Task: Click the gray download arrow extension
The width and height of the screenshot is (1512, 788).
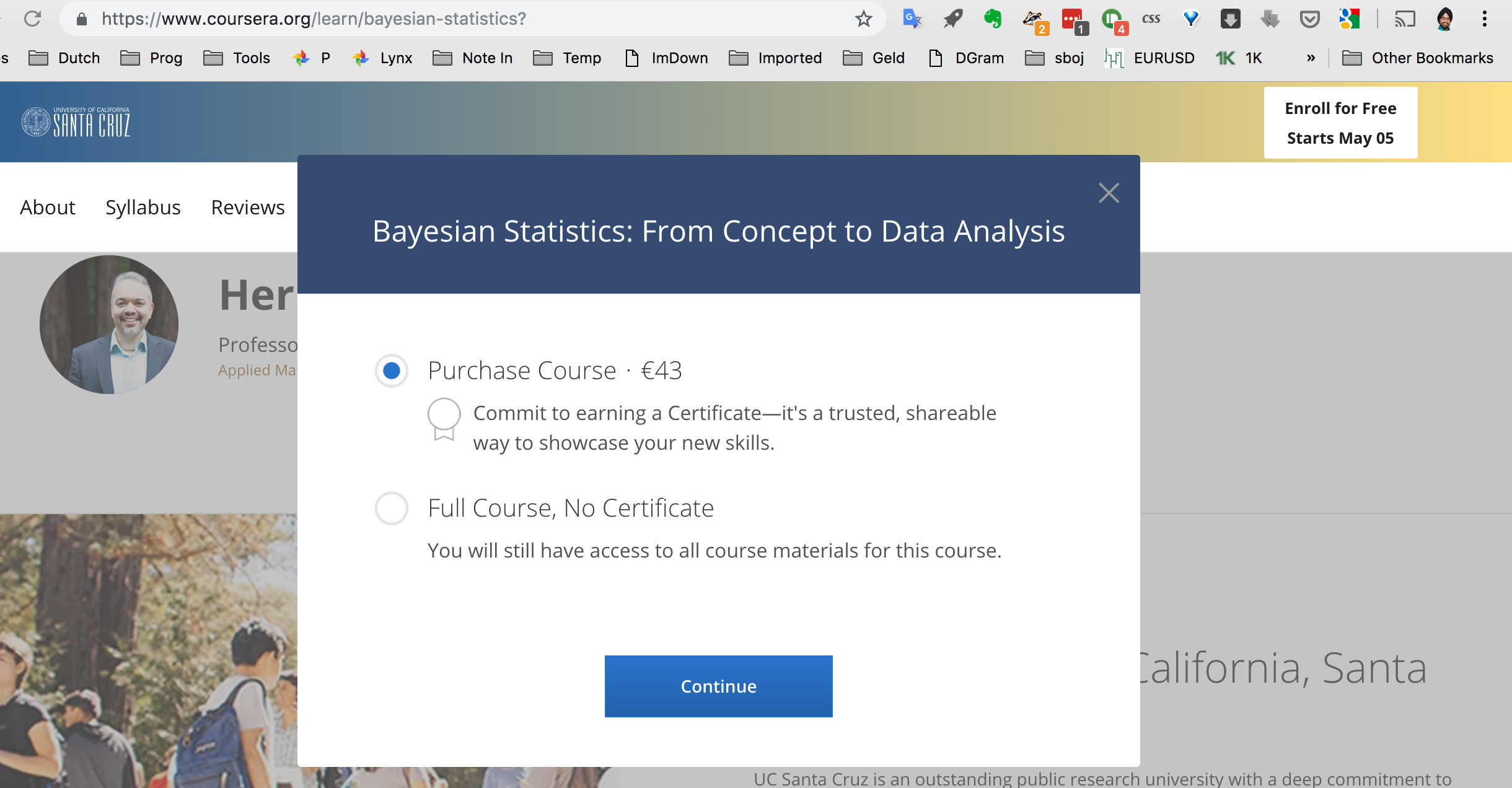Action: coord(1270,19)
